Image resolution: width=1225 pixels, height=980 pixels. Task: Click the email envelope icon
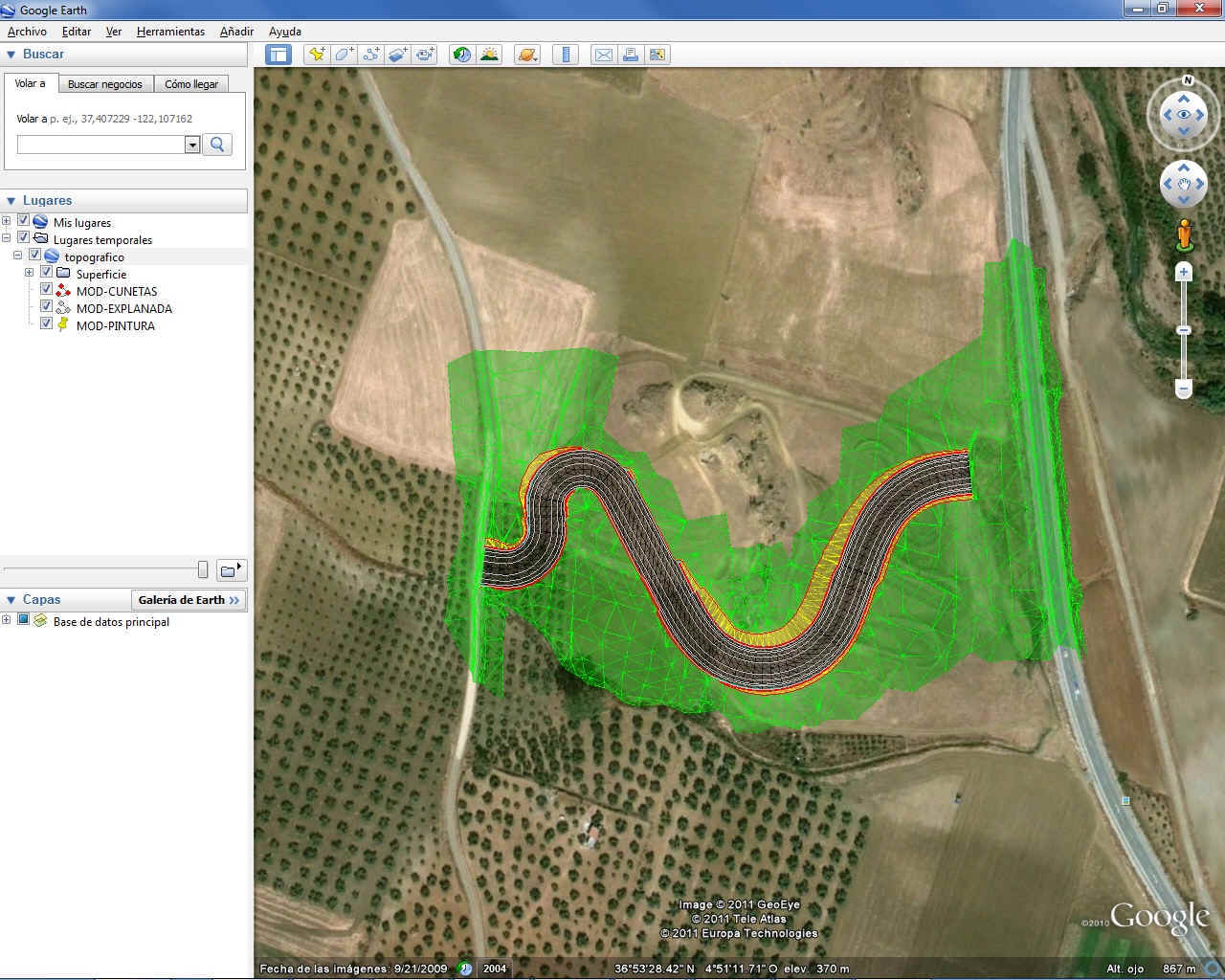[603, 55]
